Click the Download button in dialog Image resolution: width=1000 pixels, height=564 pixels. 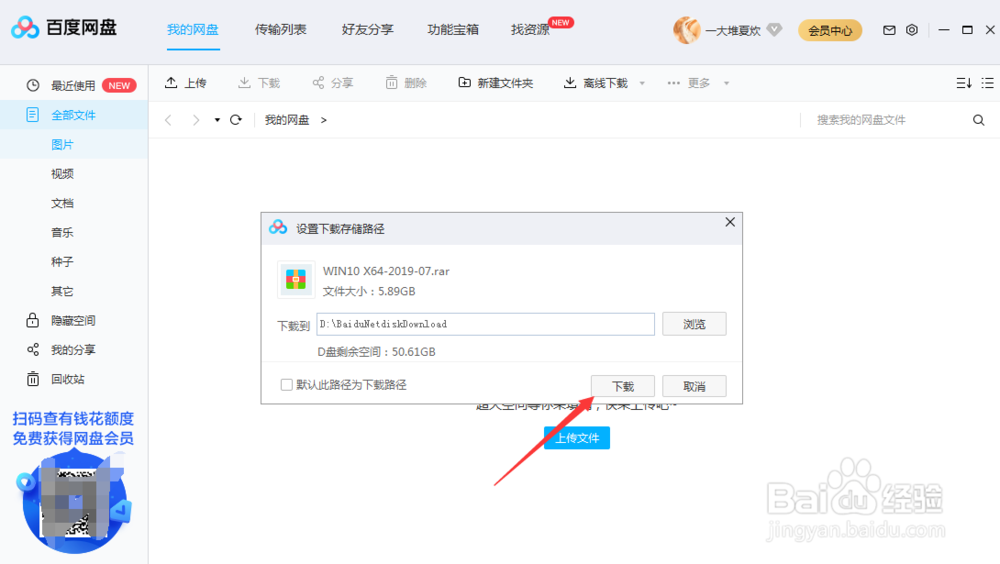click(x=623, y=386)
